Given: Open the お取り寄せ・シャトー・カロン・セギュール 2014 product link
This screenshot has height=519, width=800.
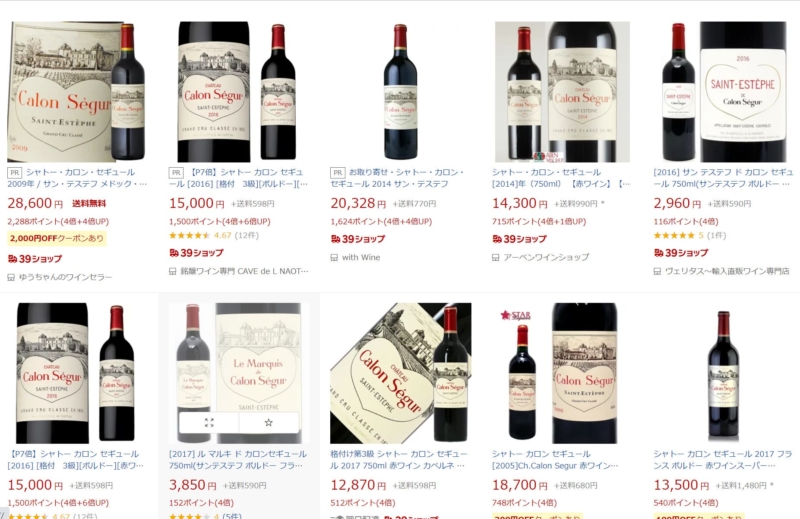Looking at the screenshot, I should (397, 178).
